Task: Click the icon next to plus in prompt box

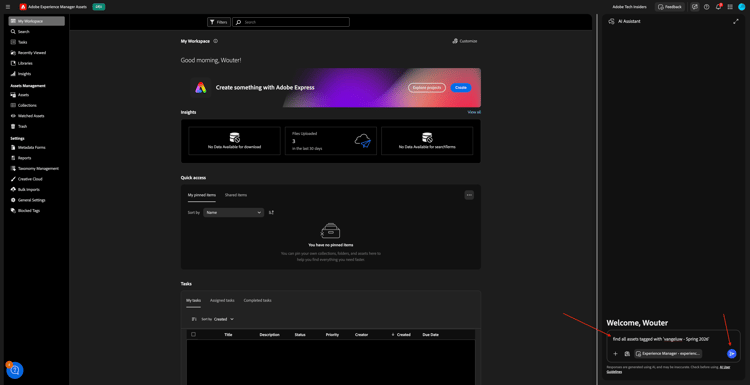Action: click(x=627, y=354)
